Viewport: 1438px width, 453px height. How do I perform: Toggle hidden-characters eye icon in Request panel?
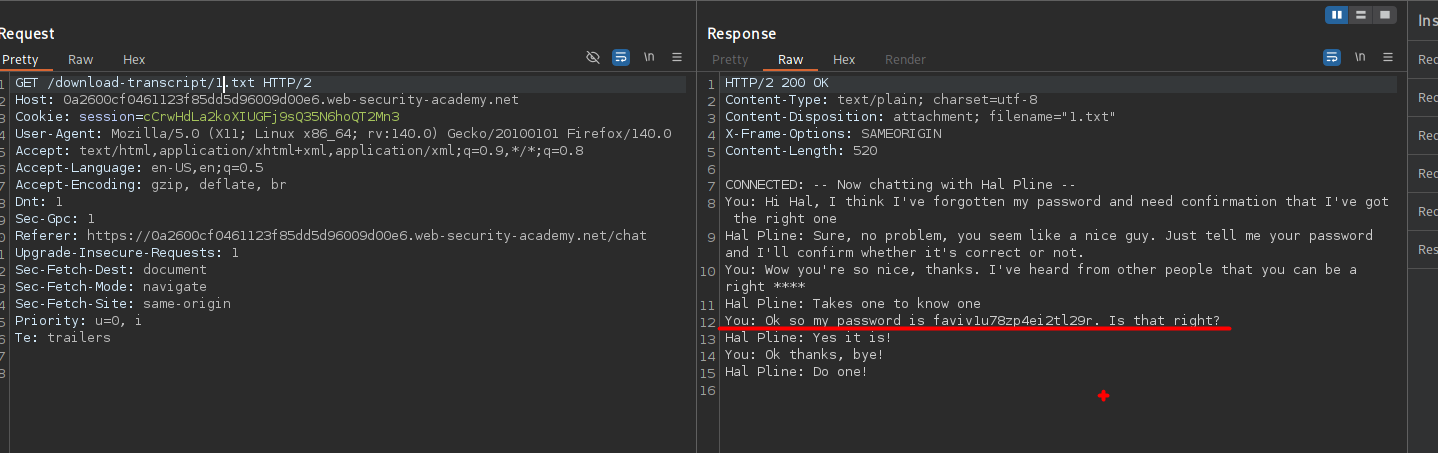tap(592, 58)
